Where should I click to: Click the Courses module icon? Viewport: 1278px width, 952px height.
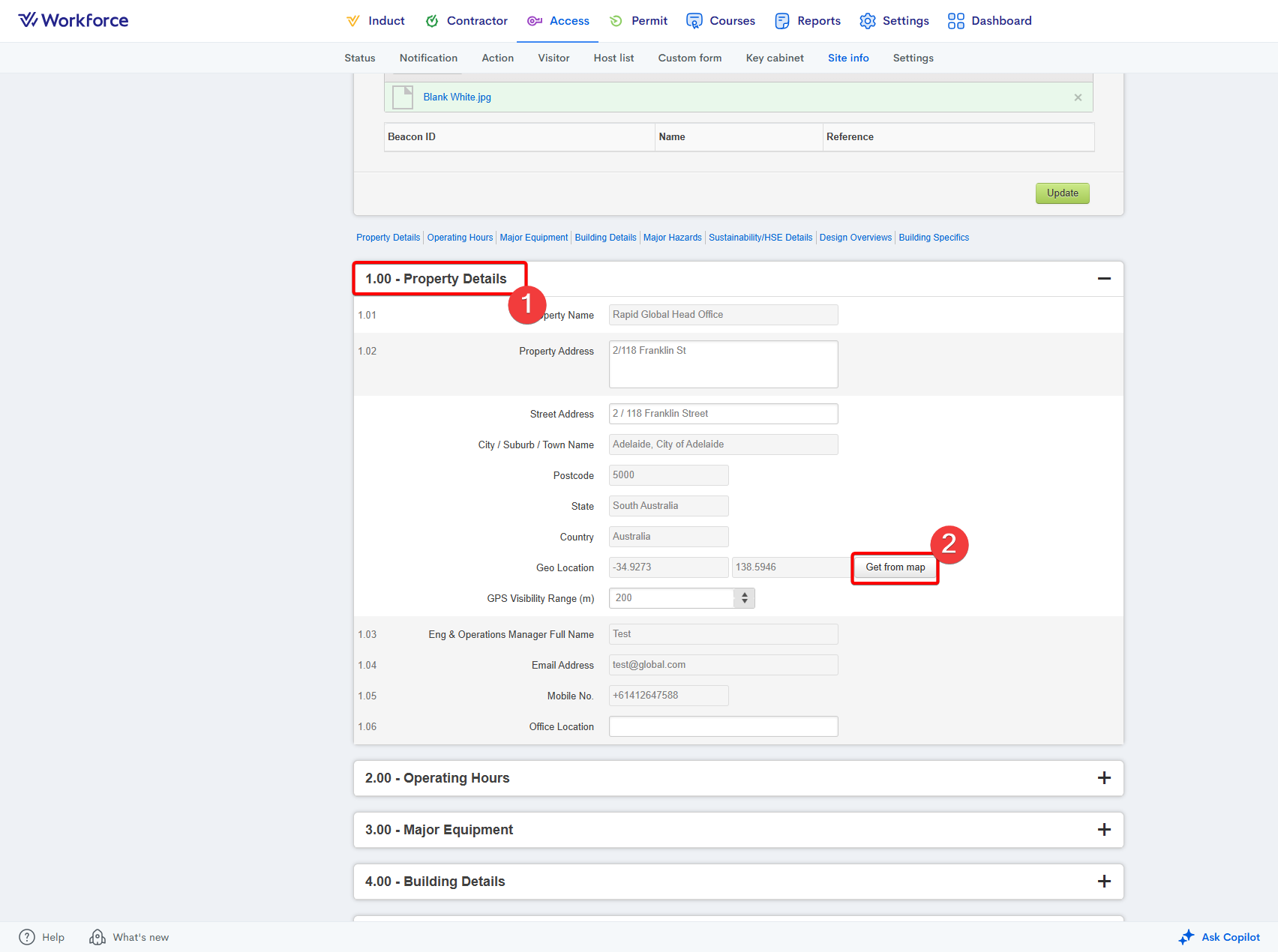click(x=694, y=21)
